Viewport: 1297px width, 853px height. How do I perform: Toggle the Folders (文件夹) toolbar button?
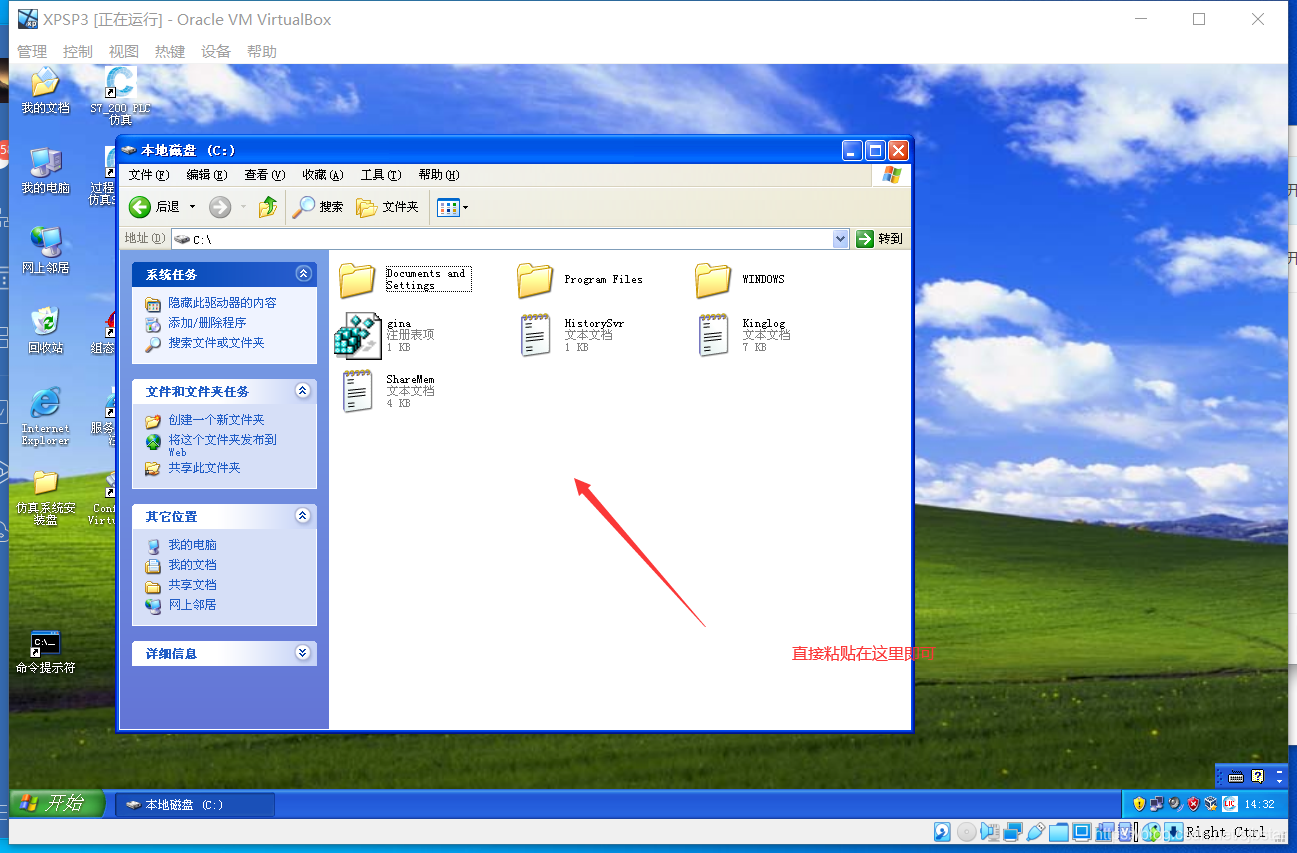click(x=388, y=207)
